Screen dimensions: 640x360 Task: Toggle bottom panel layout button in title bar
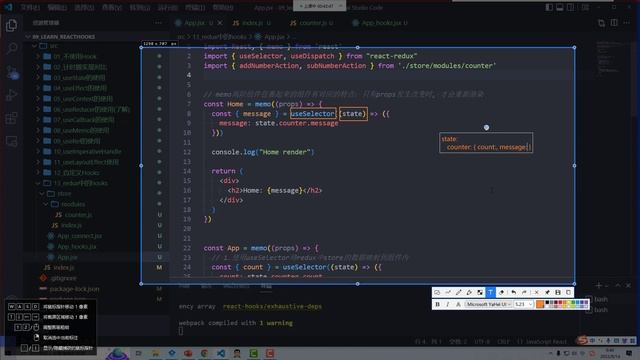[x=560, y=7]
